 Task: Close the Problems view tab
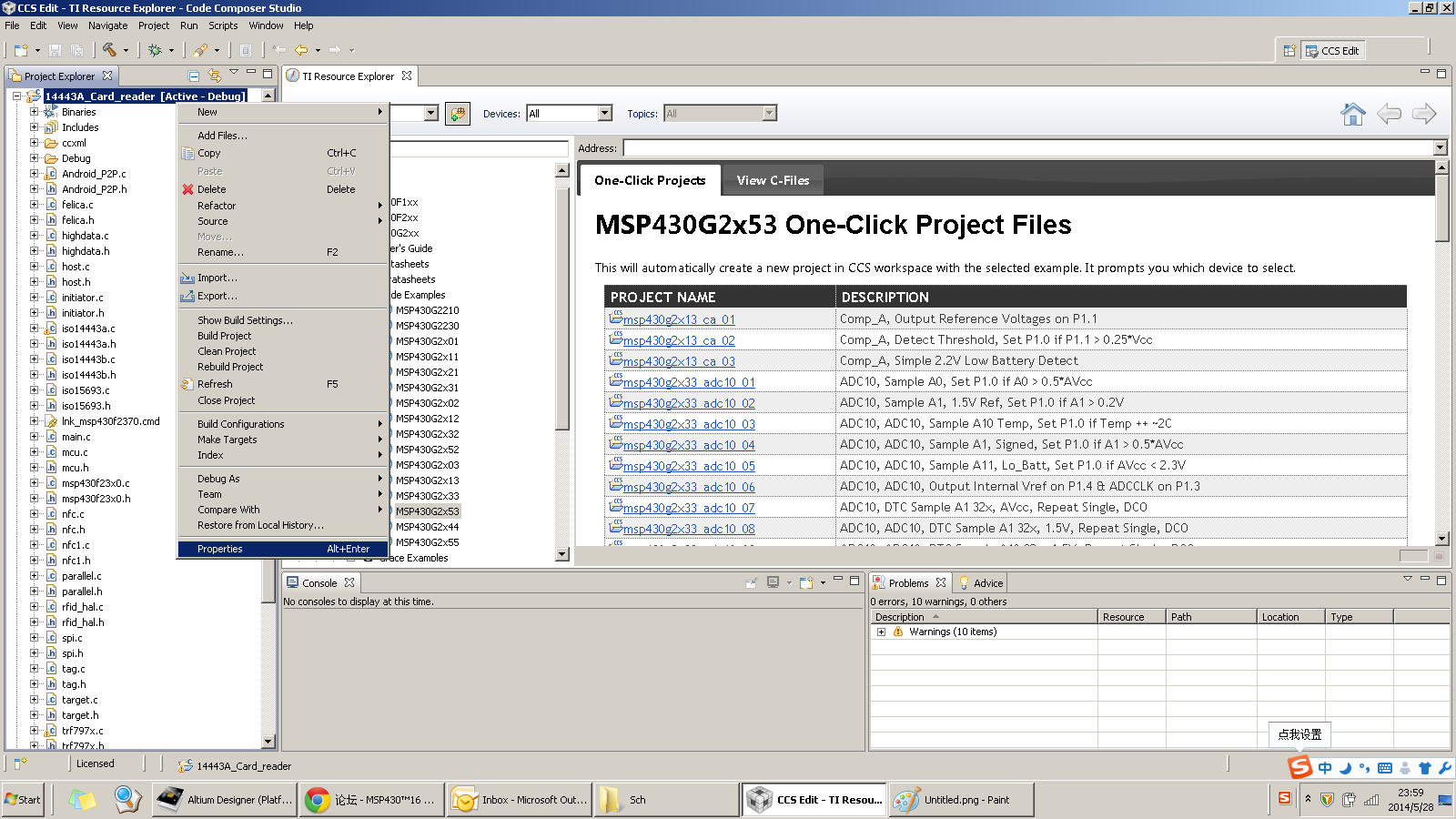941,582
